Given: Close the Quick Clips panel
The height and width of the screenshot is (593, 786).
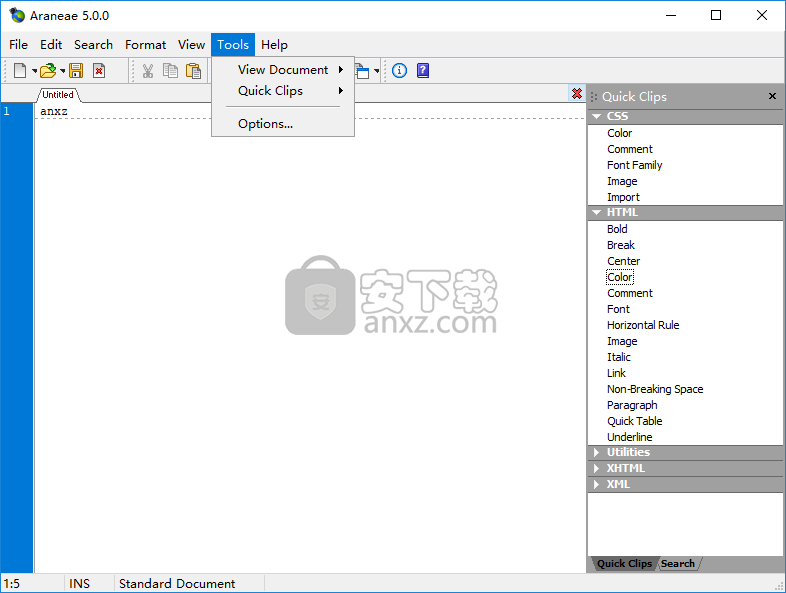Looking at the screenshot, I should pyautogui.click(x=772, y=96).
